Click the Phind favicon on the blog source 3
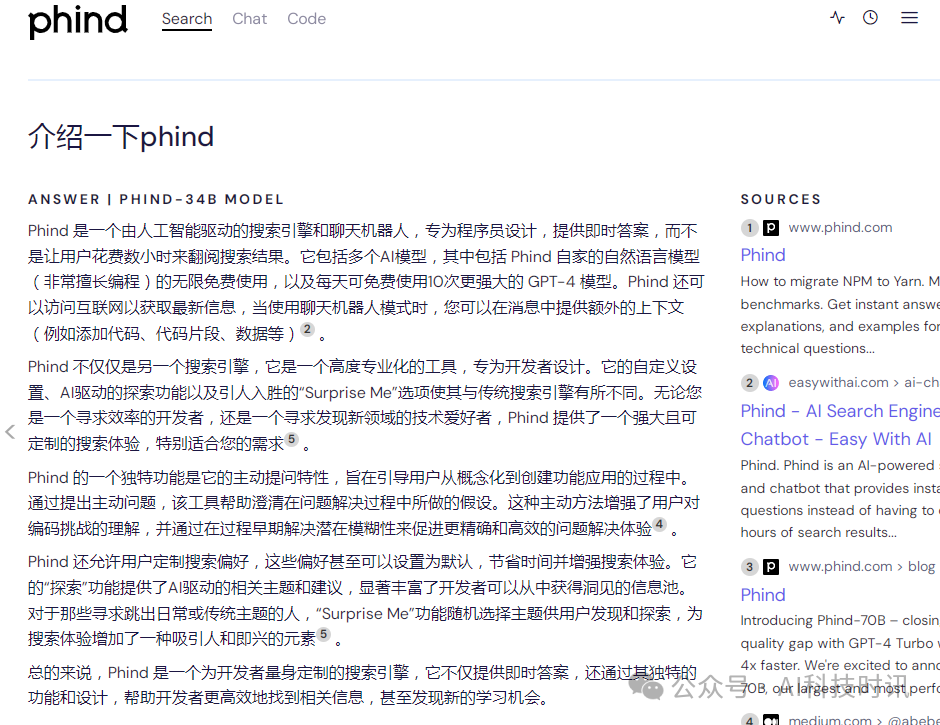 click(770, 566)
